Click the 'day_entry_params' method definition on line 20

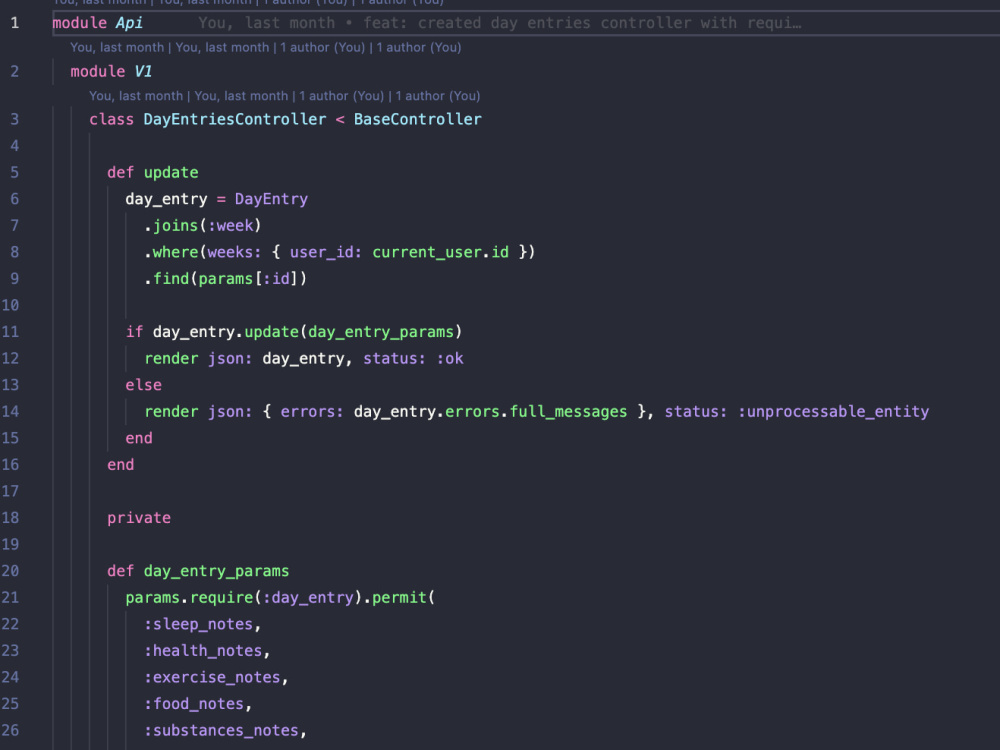tap(216, 571)
